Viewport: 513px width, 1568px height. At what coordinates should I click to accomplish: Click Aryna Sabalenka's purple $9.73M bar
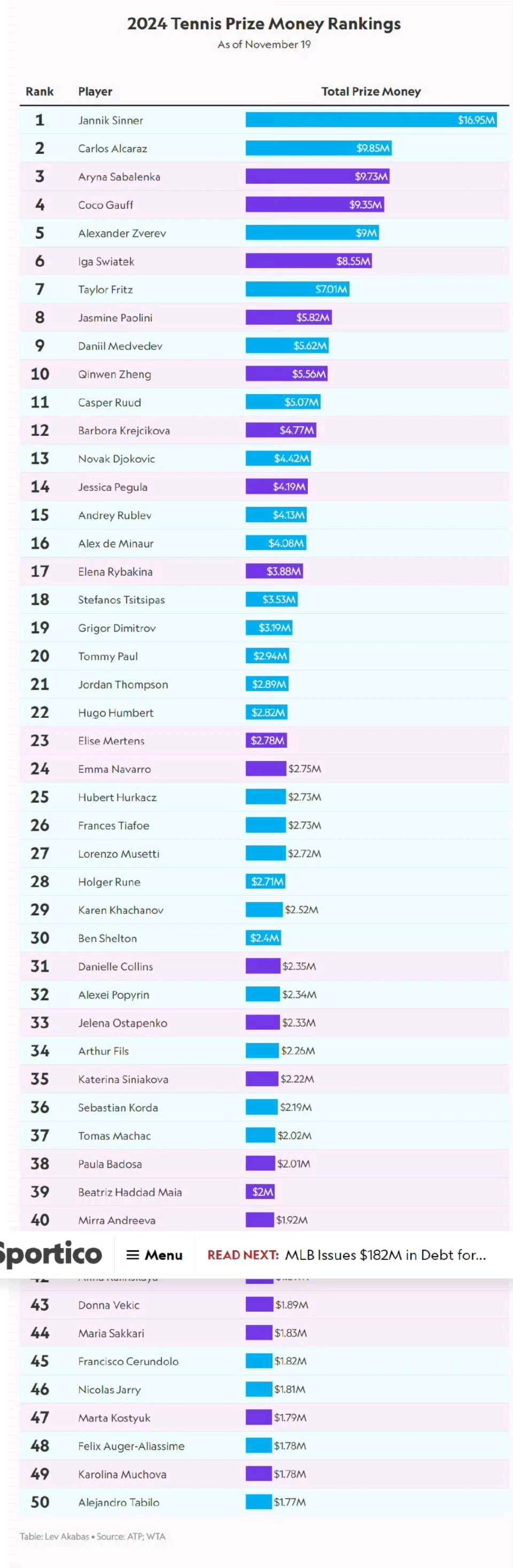[x=317, y=177]
